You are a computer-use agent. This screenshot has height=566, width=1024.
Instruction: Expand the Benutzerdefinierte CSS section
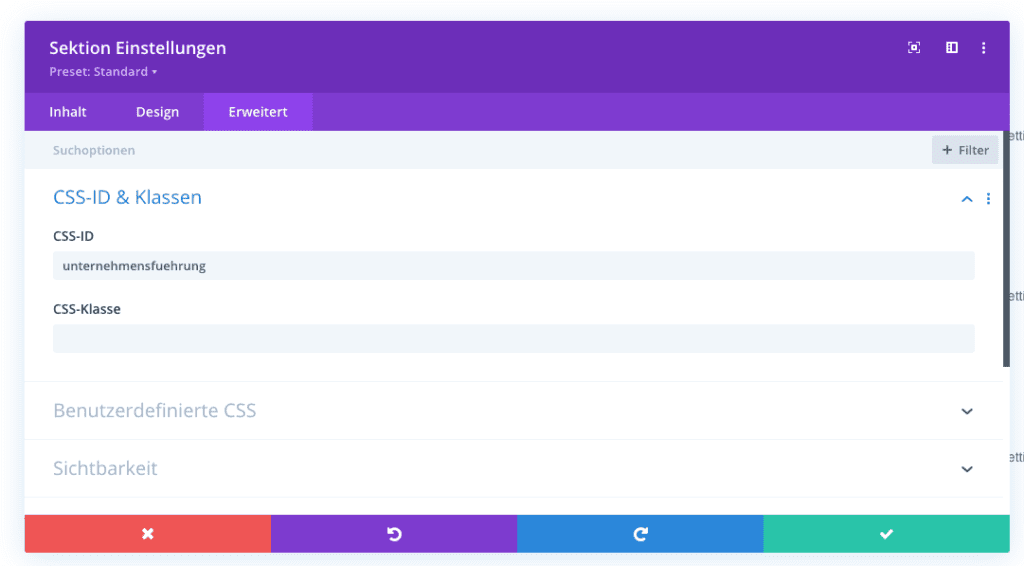pos(966,411)
